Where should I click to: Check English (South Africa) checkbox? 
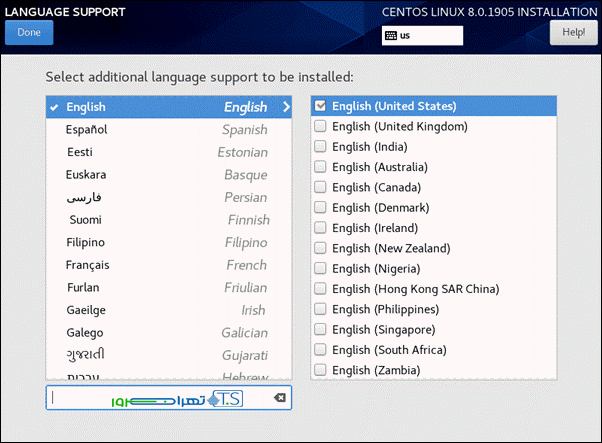(320, 350)
